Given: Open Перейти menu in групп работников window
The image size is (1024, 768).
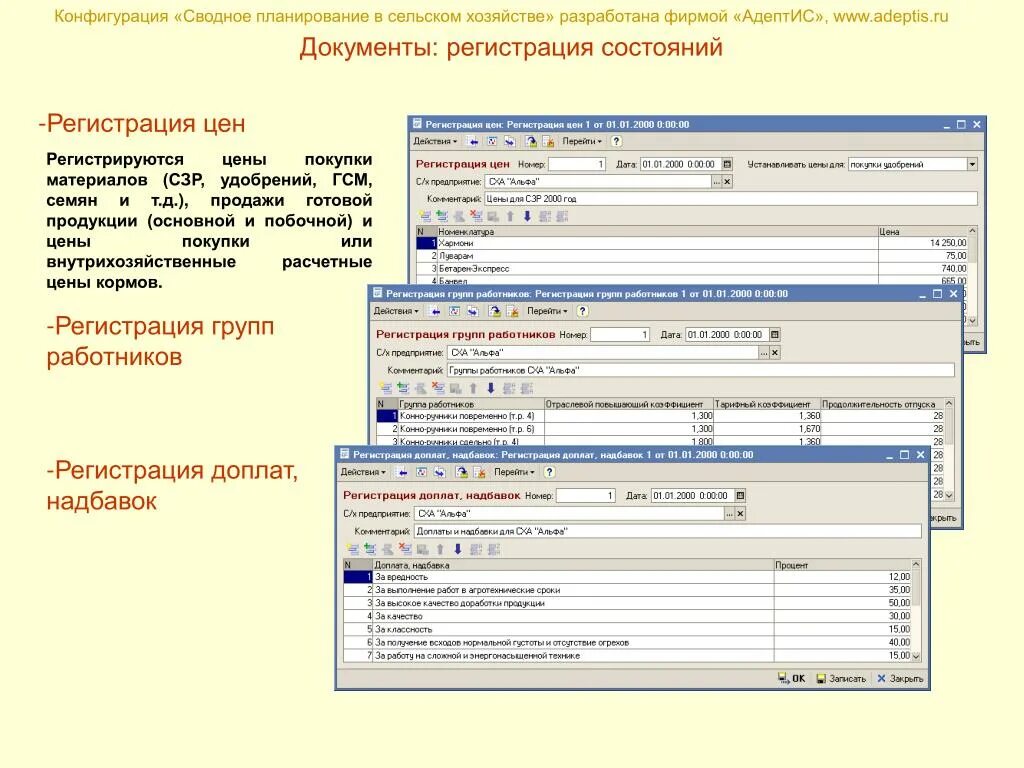Looking at the screenshot, I should click(547, 312).
